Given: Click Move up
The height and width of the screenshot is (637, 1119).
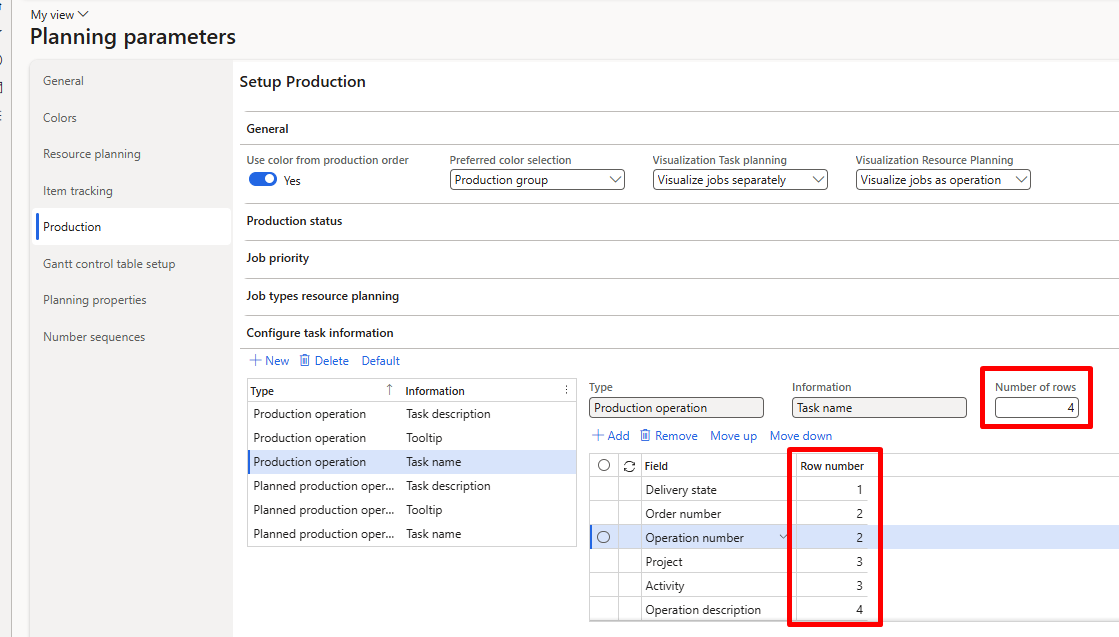Looking at the screenshot, I should coord(733,436).
